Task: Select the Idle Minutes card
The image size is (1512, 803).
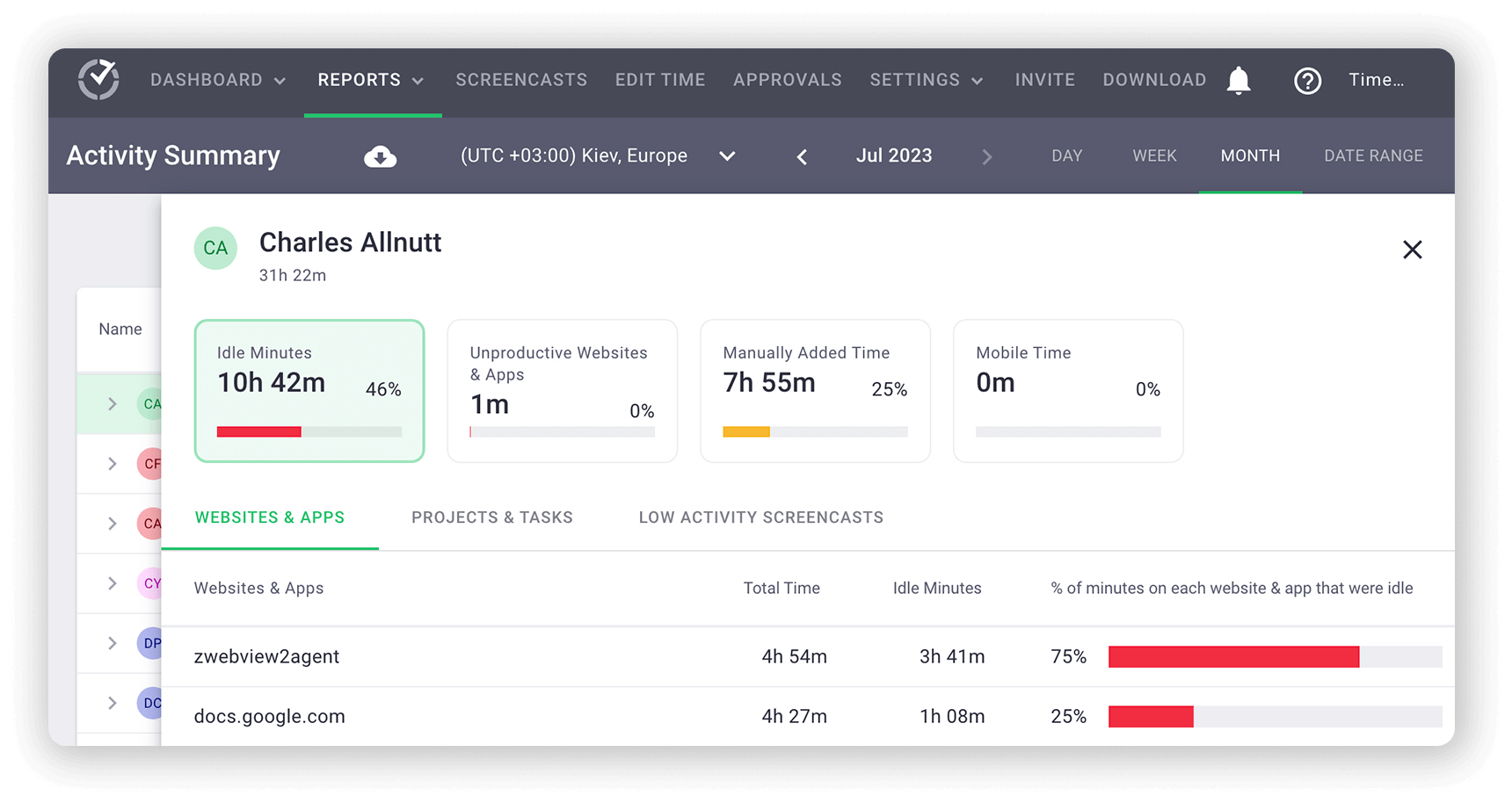Action: [309, 391]
